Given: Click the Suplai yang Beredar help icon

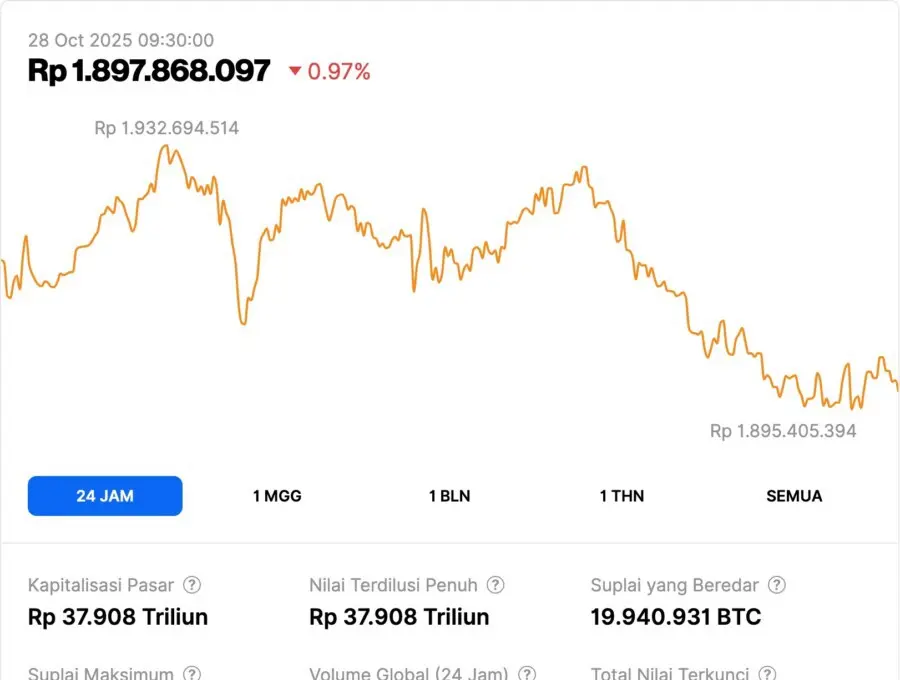Looking at the screenshot, I should point(776,585).
